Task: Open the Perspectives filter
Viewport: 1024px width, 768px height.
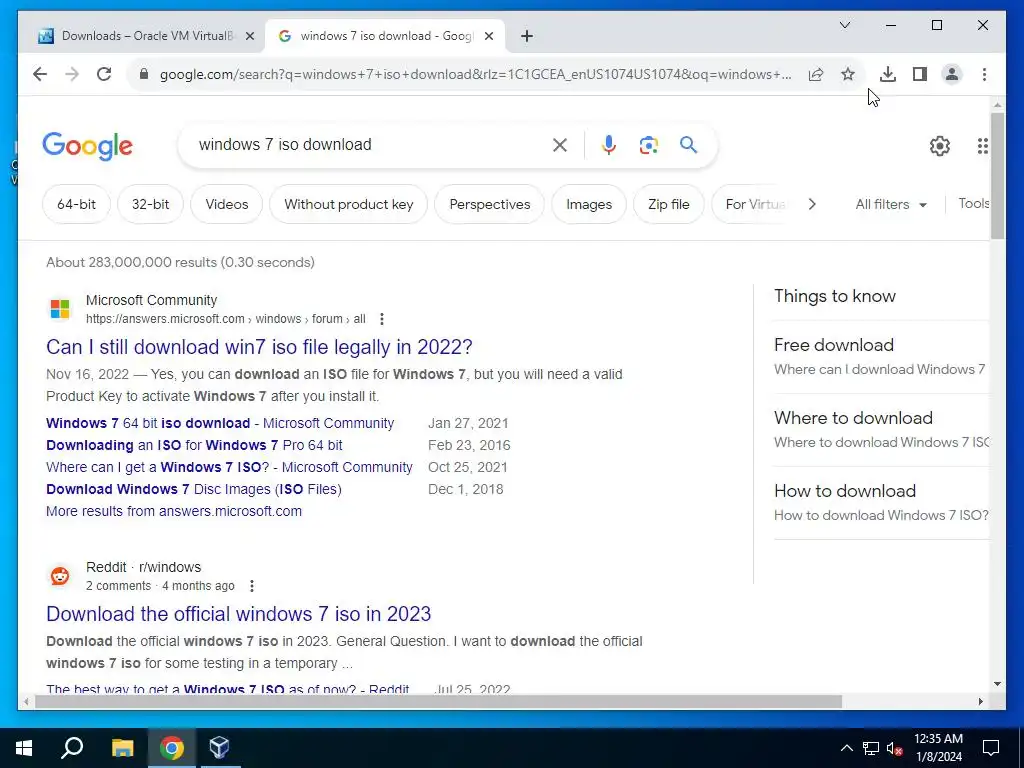Action: [x=490, y=204]
